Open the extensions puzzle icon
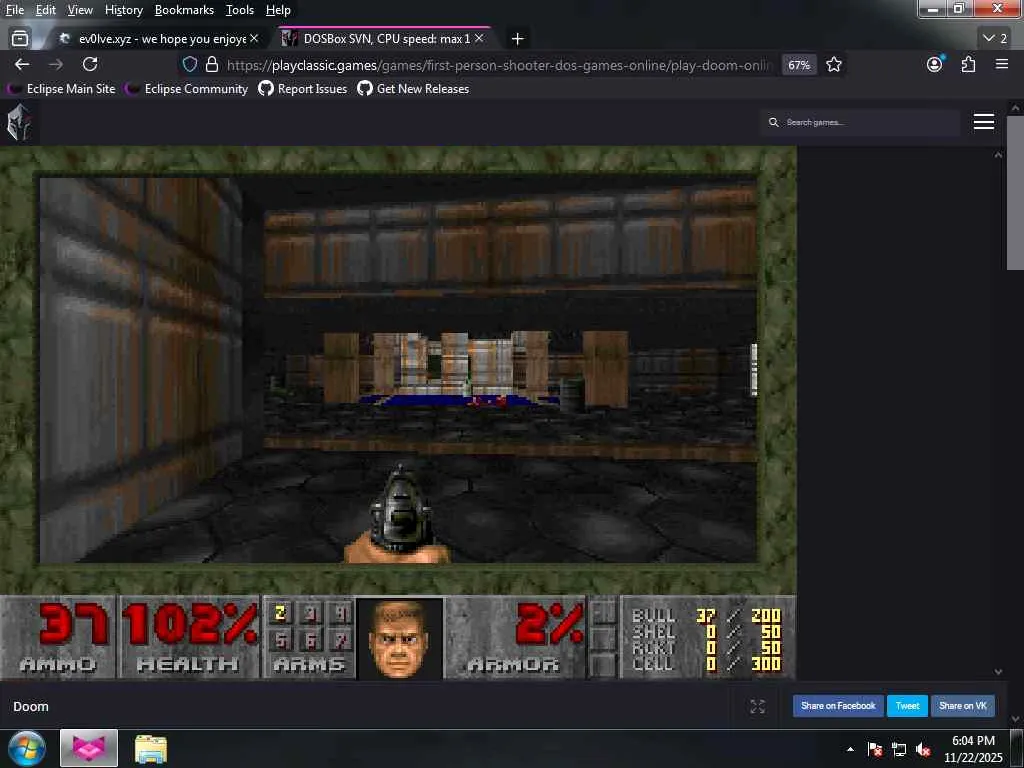 pyautogui.click(x=968, y=64)
